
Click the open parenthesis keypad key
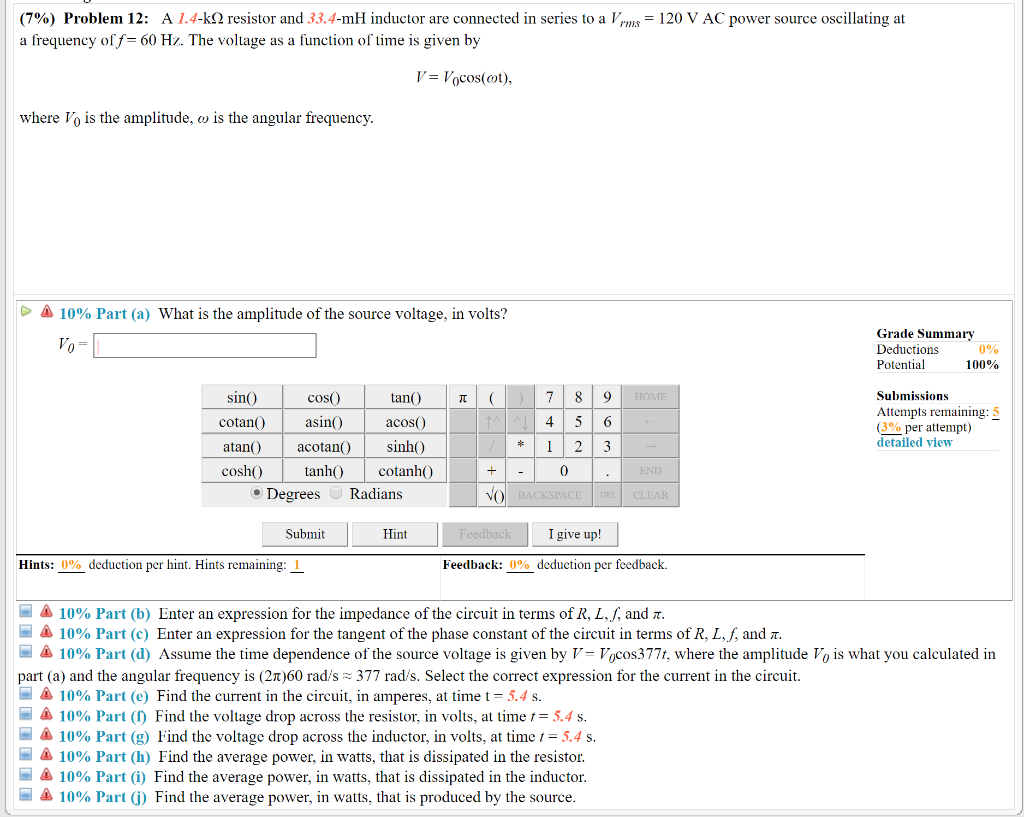coord(492,397)
